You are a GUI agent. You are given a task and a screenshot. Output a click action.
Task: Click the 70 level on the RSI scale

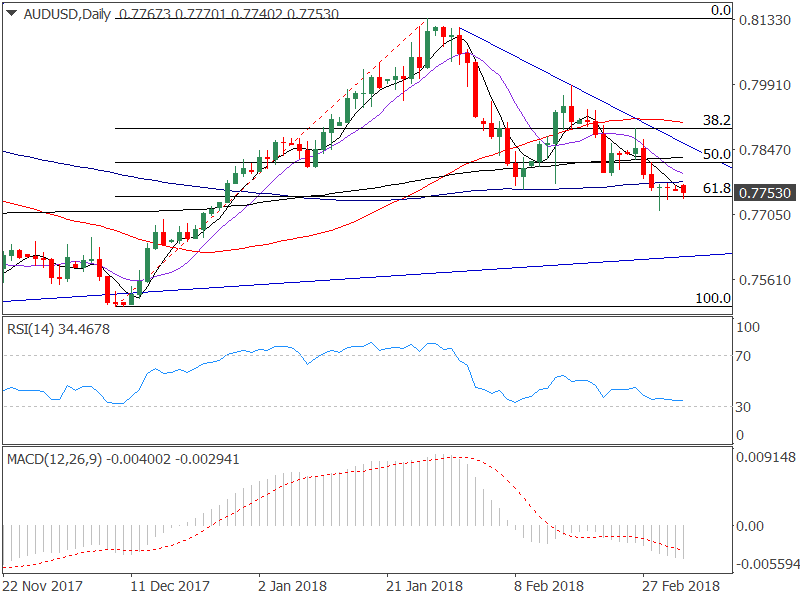click(x=743, y=356)
